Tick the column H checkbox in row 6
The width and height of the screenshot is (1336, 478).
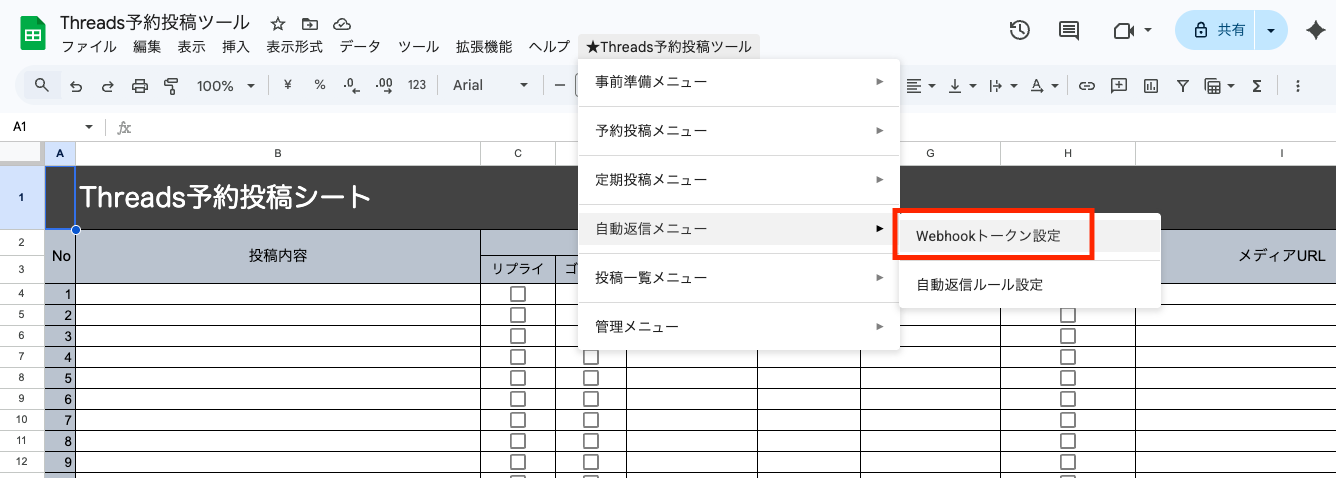(x=1068, y=399)
